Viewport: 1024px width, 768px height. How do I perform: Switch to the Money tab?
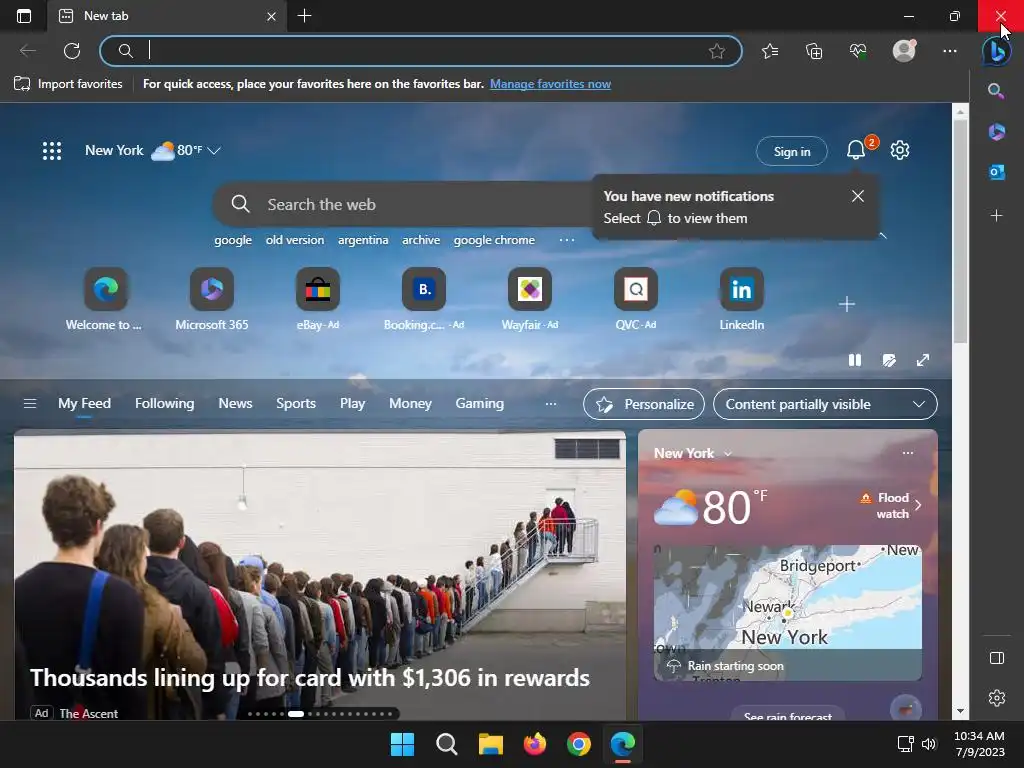click(x=410, y=404)
